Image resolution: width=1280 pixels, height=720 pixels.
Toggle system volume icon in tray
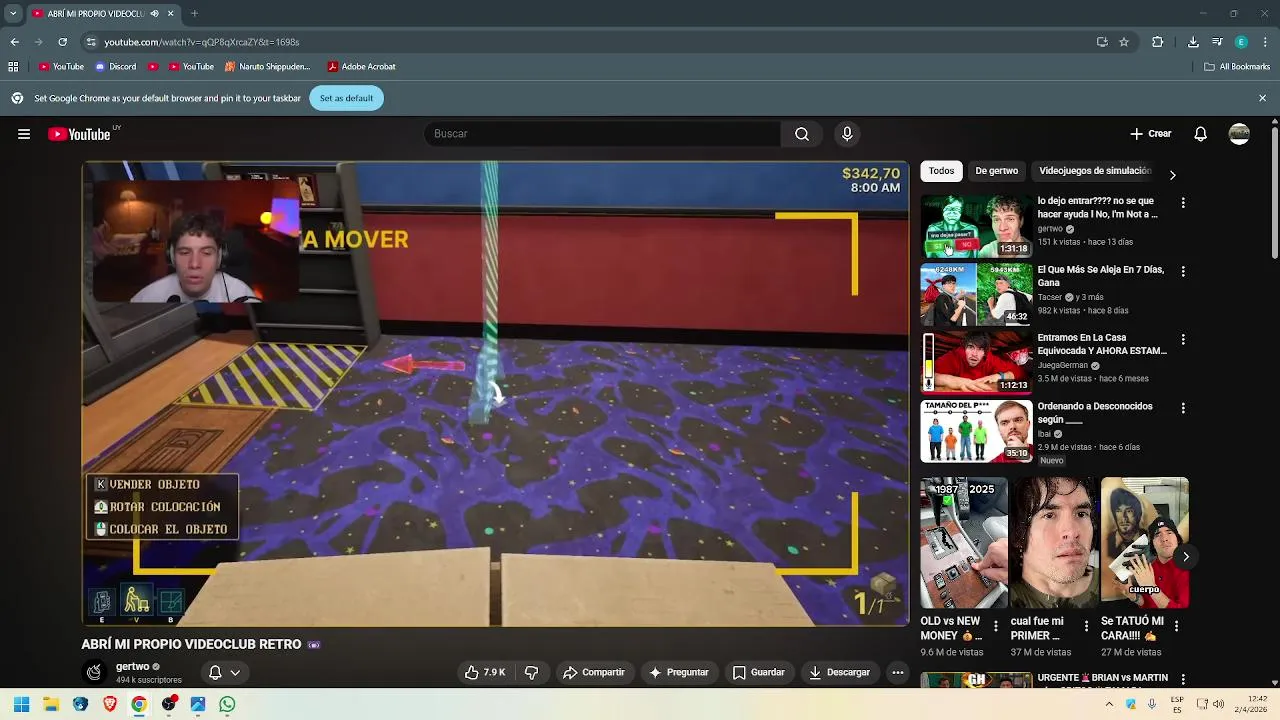(x=1218, y=704)
